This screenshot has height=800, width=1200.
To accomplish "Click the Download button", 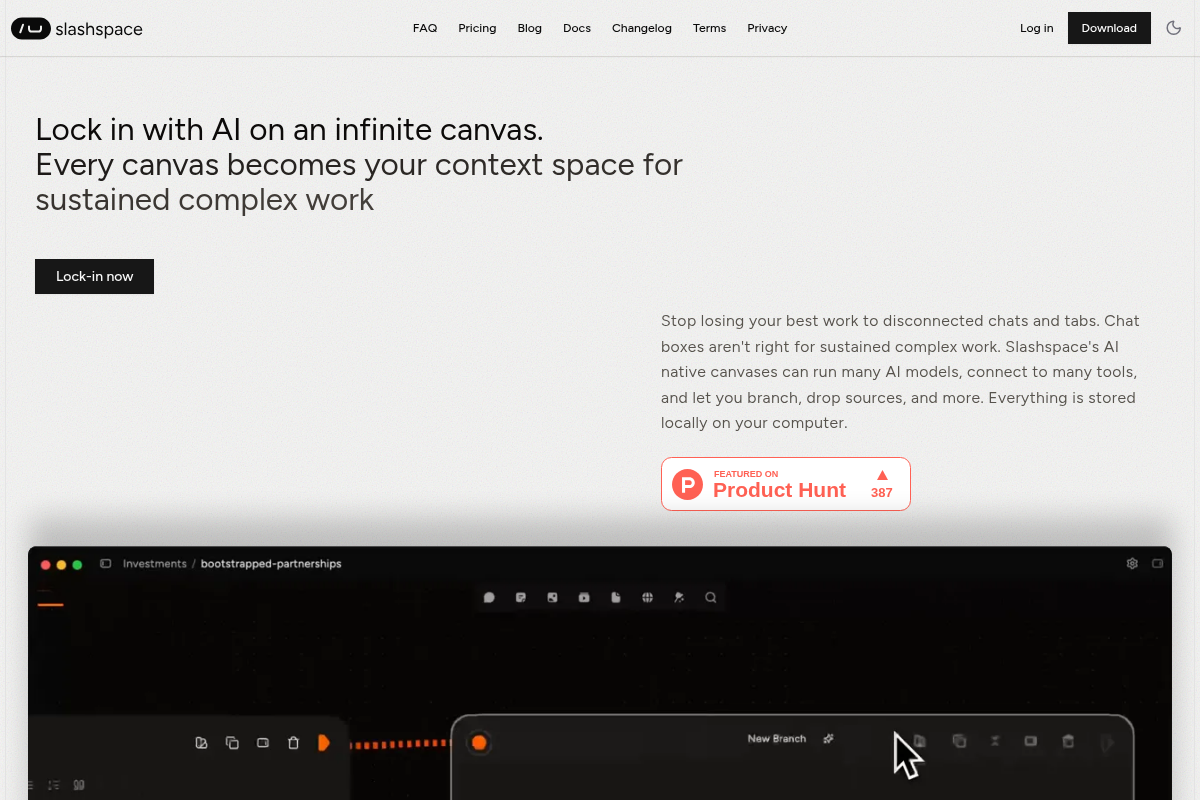I will coord(1109,28).
